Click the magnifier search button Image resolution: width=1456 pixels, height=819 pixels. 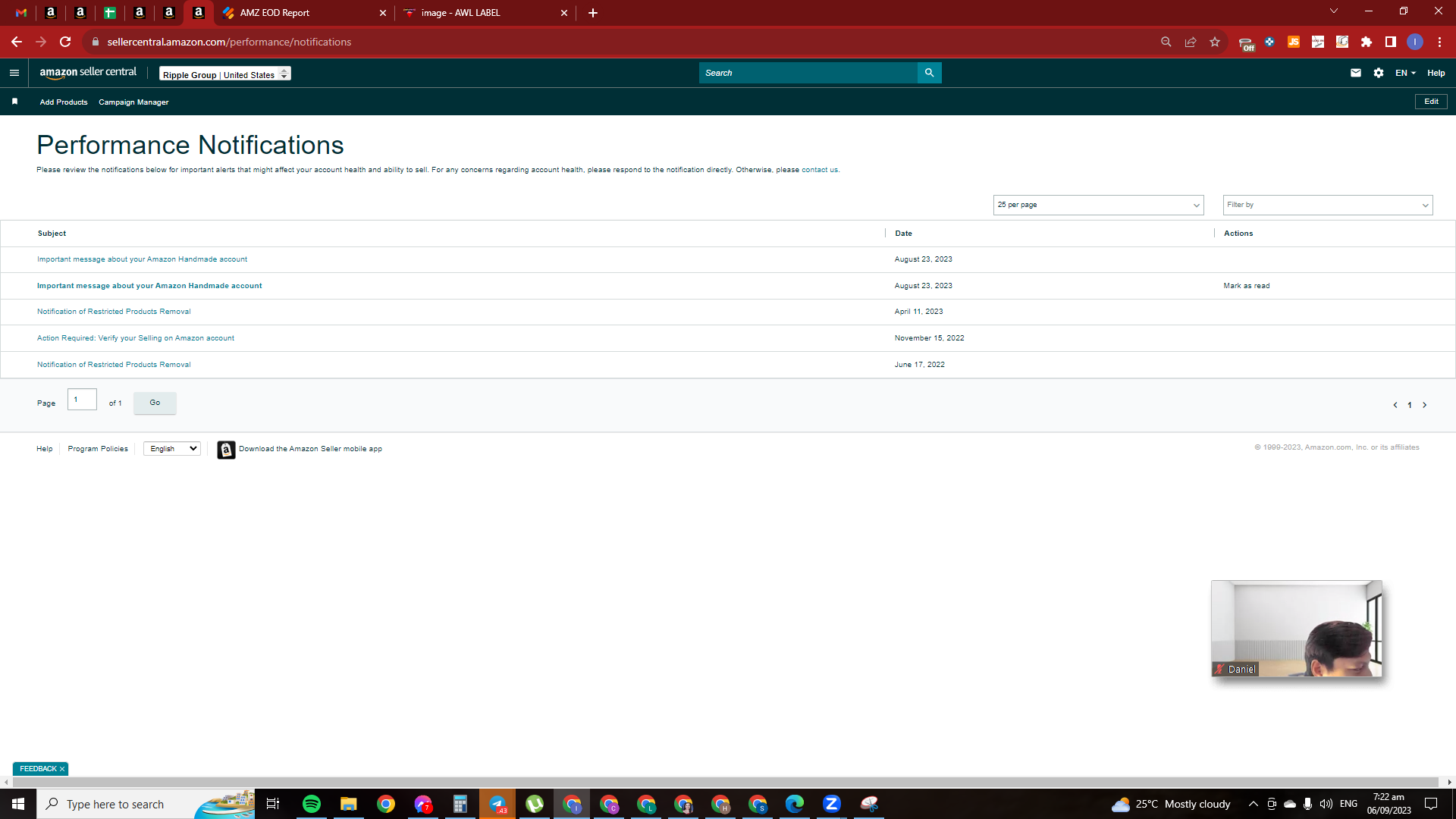click(929, 73)
